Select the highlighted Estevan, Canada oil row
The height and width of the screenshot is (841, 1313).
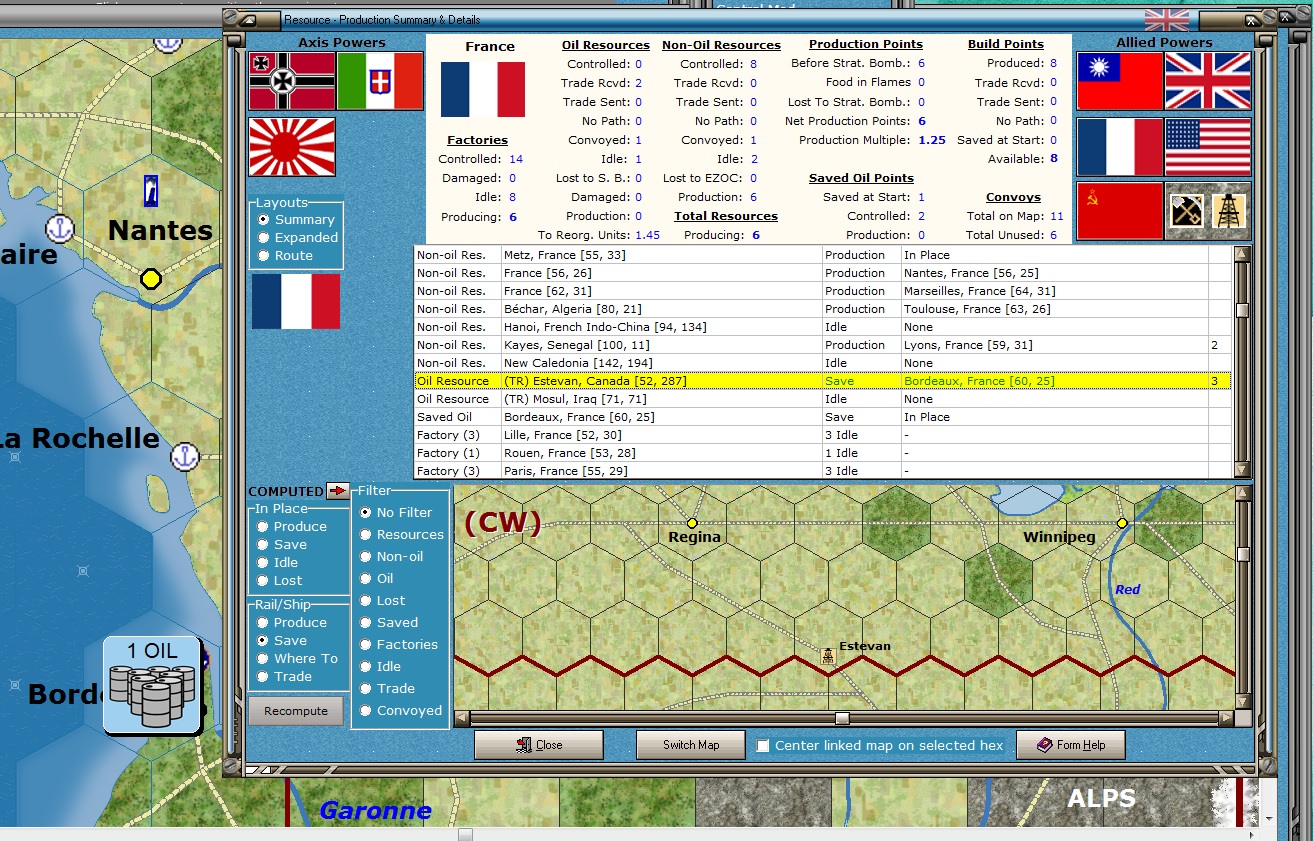822,381
